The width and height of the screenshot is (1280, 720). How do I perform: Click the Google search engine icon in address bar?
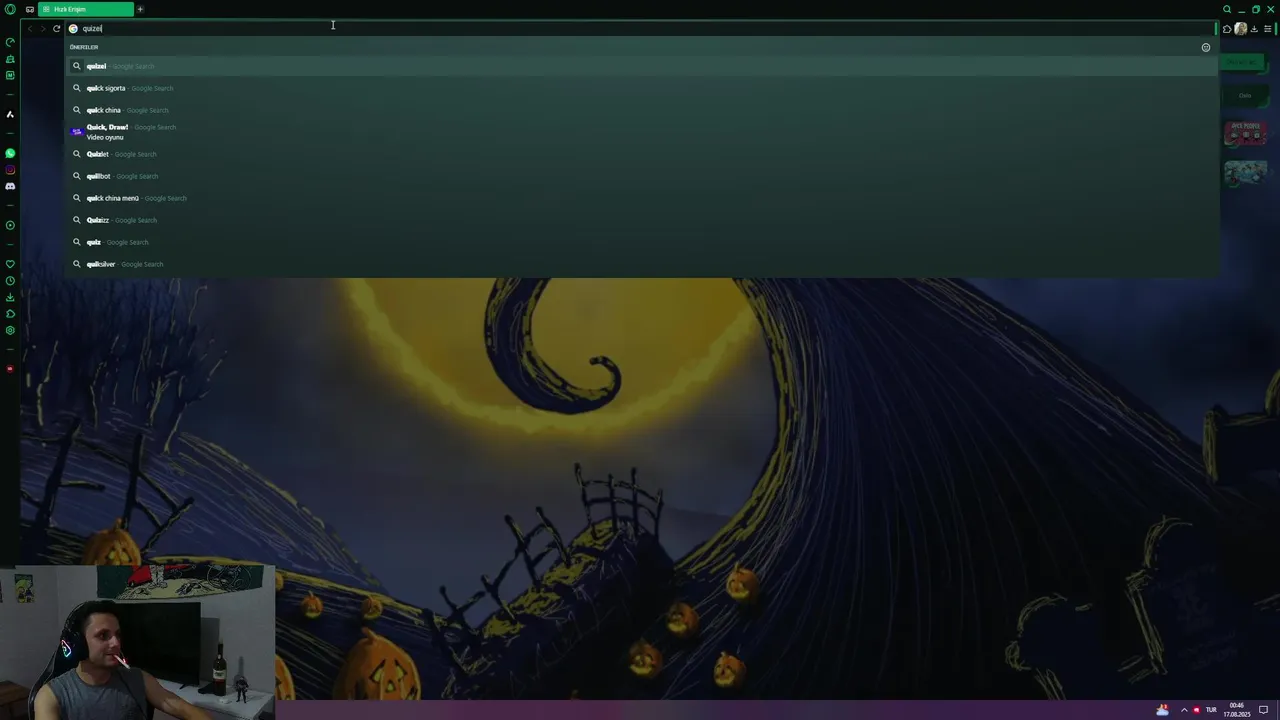(x=73, y=29)
